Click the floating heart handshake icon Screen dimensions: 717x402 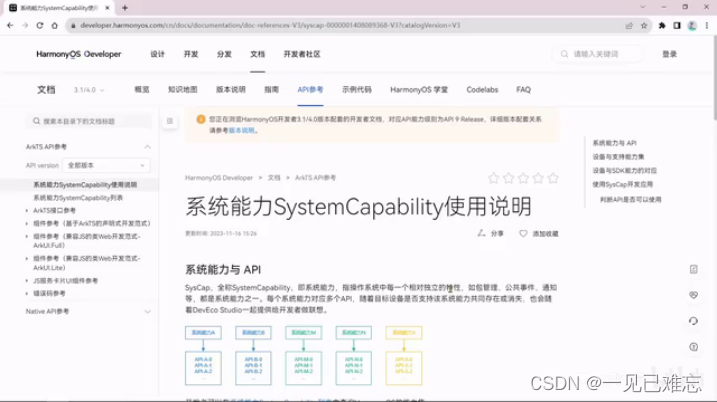coord(694,295)
